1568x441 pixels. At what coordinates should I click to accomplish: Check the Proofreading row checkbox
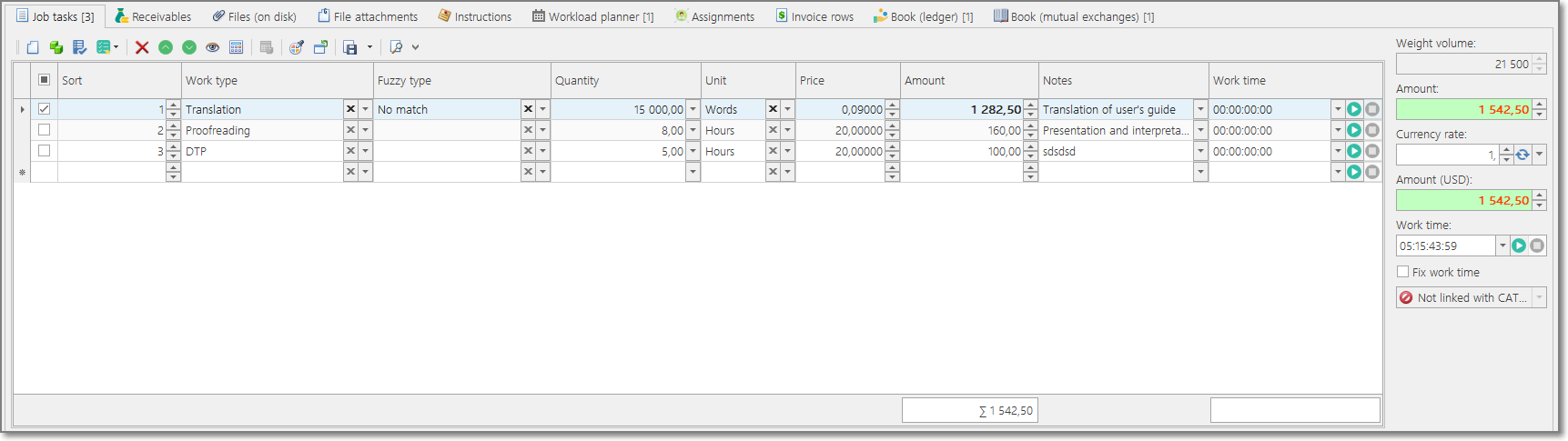44,130
